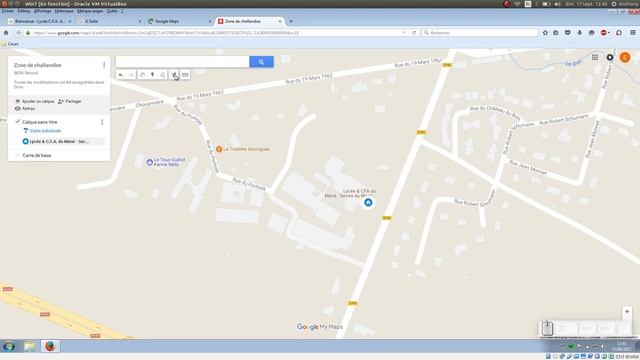Go back to the previous page
The image size is (640, 360).
coord(18,33)
